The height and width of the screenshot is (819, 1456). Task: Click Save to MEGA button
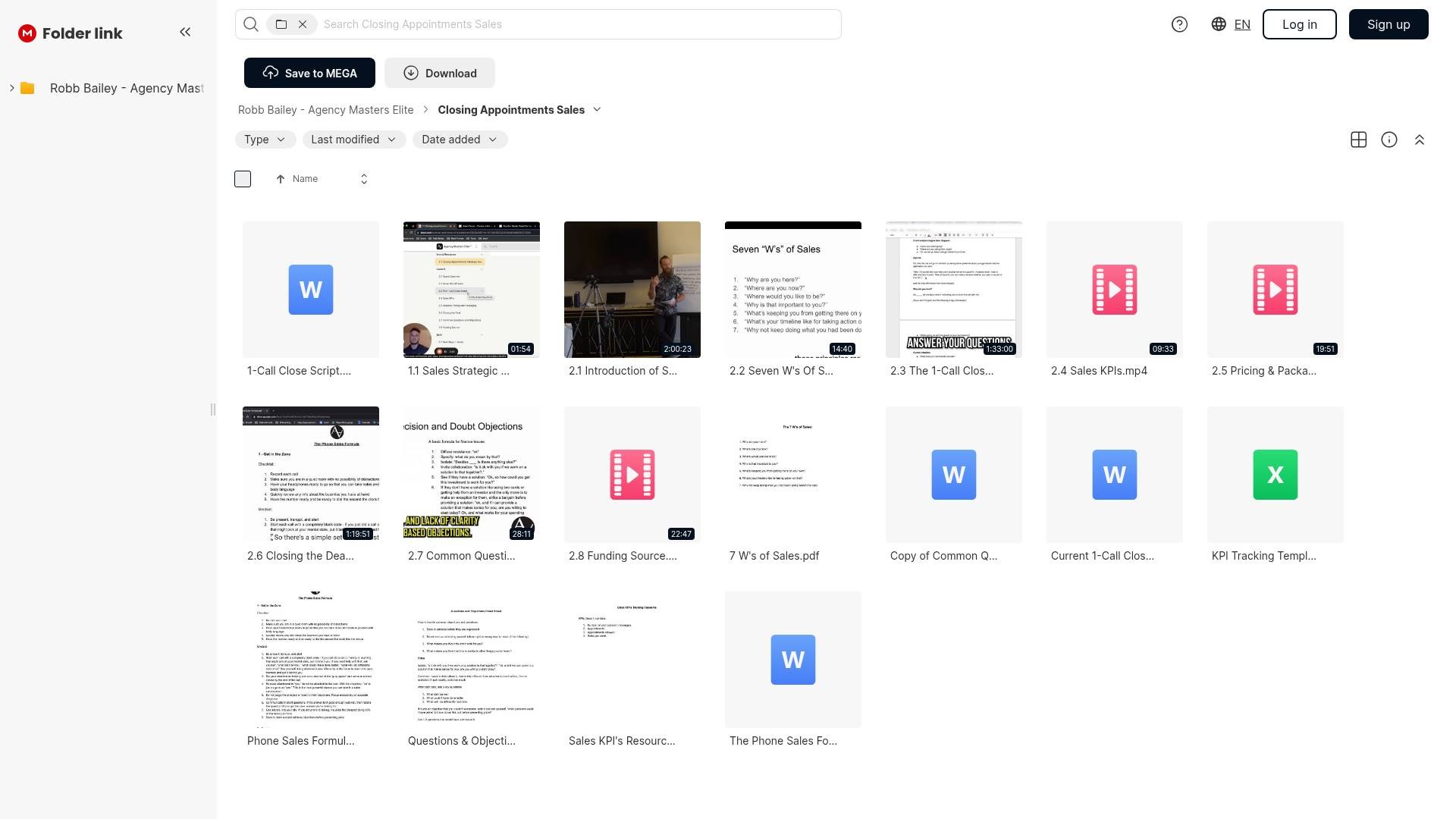tap(309, 73)
